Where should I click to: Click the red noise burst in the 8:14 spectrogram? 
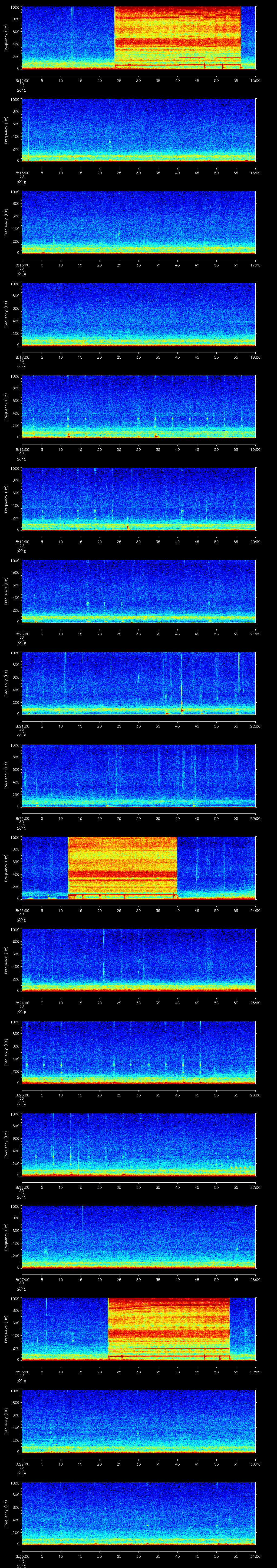[177, 36]
